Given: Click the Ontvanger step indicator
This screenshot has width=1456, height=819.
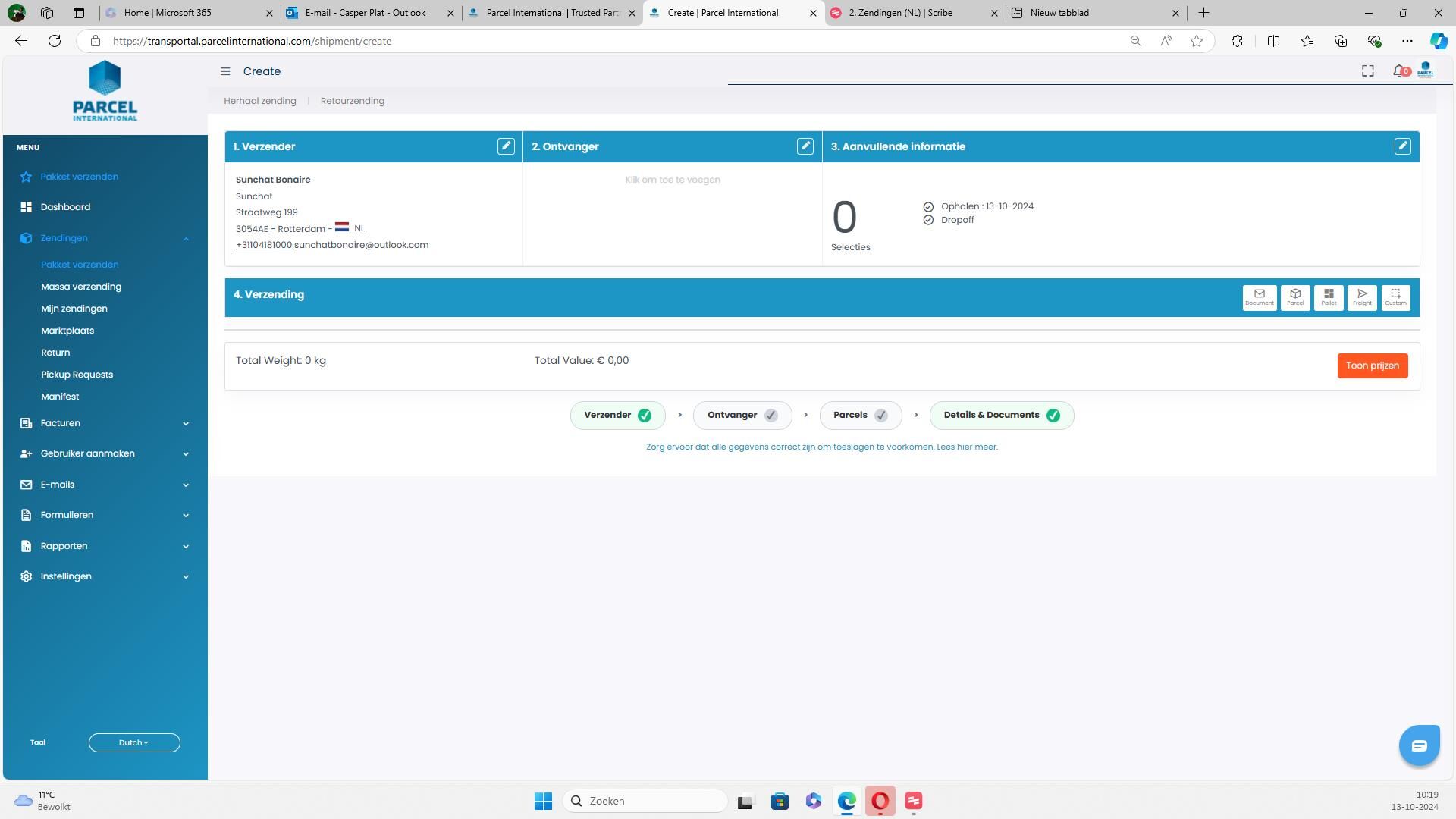Looking at the screenshot, I should point(742,416).
